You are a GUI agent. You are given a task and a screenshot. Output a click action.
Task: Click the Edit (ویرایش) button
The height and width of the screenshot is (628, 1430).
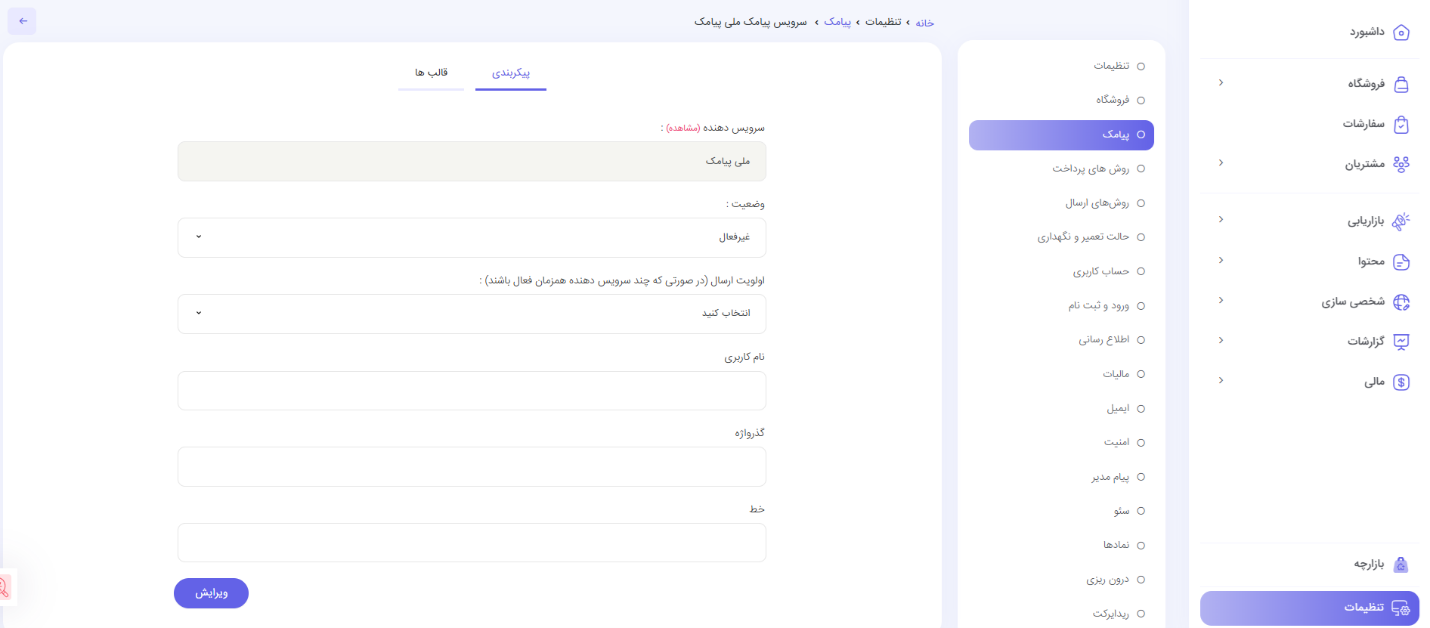(x=211, y=593)
